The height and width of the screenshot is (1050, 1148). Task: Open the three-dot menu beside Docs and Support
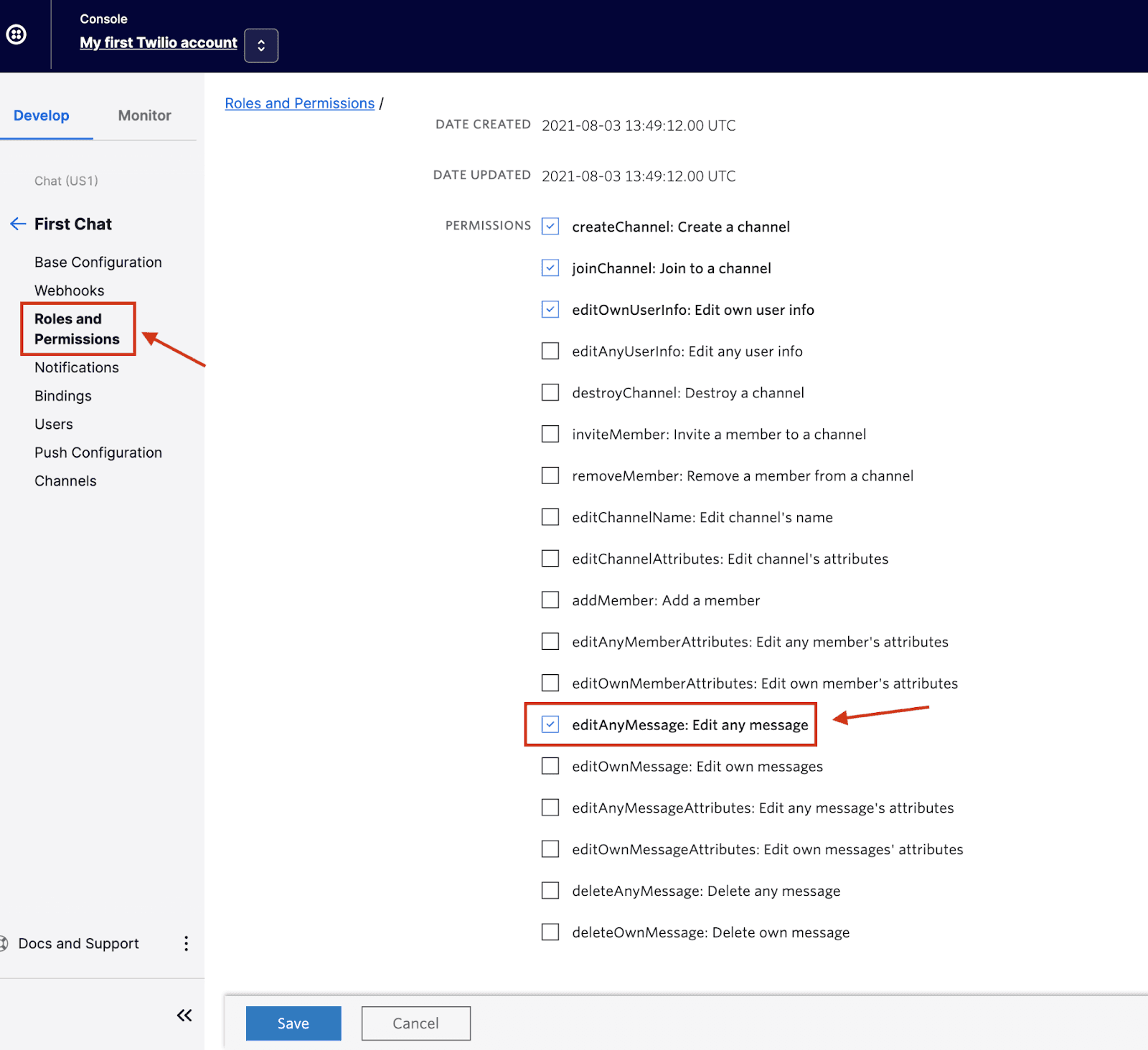coord(186,943)
